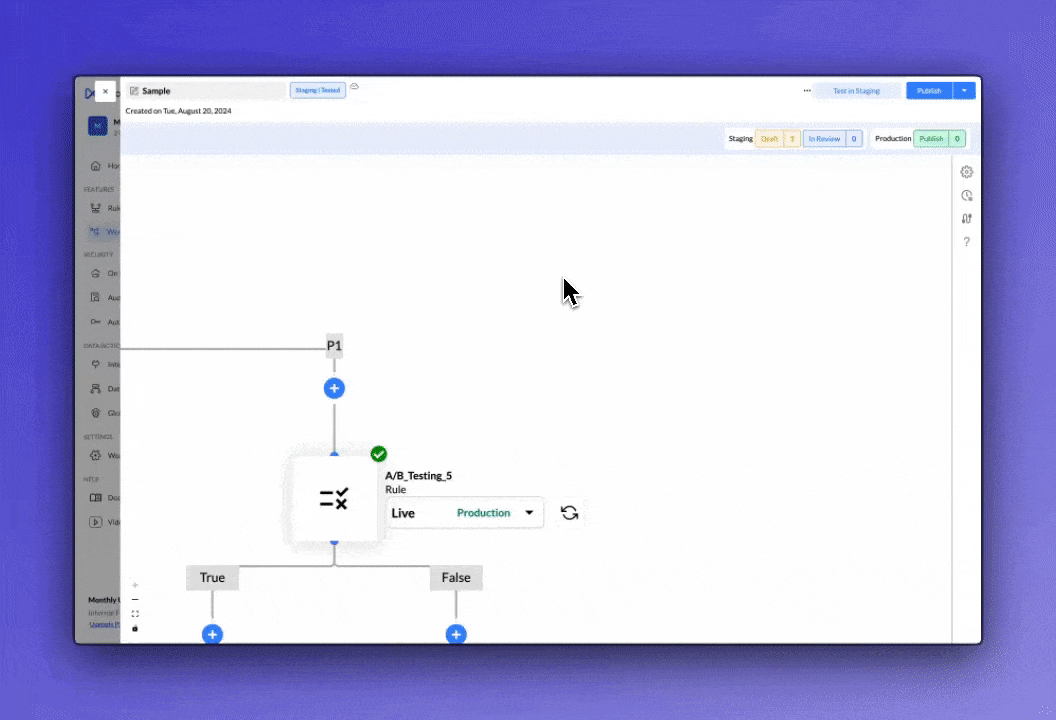Zoom out the canvas with minus control
The width and height of the screenshot is (1056, 720).
[135, 600]
